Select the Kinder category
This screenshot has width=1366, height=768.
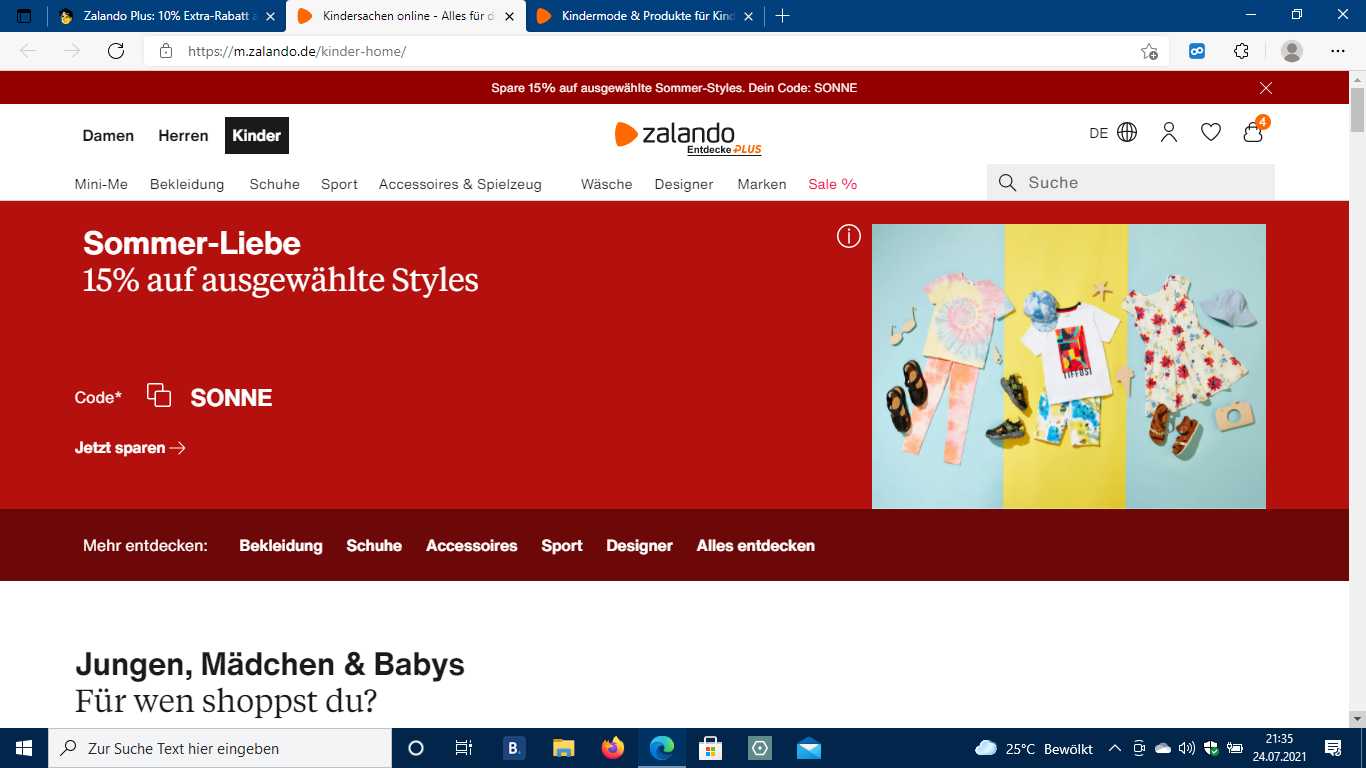[257, 136]
